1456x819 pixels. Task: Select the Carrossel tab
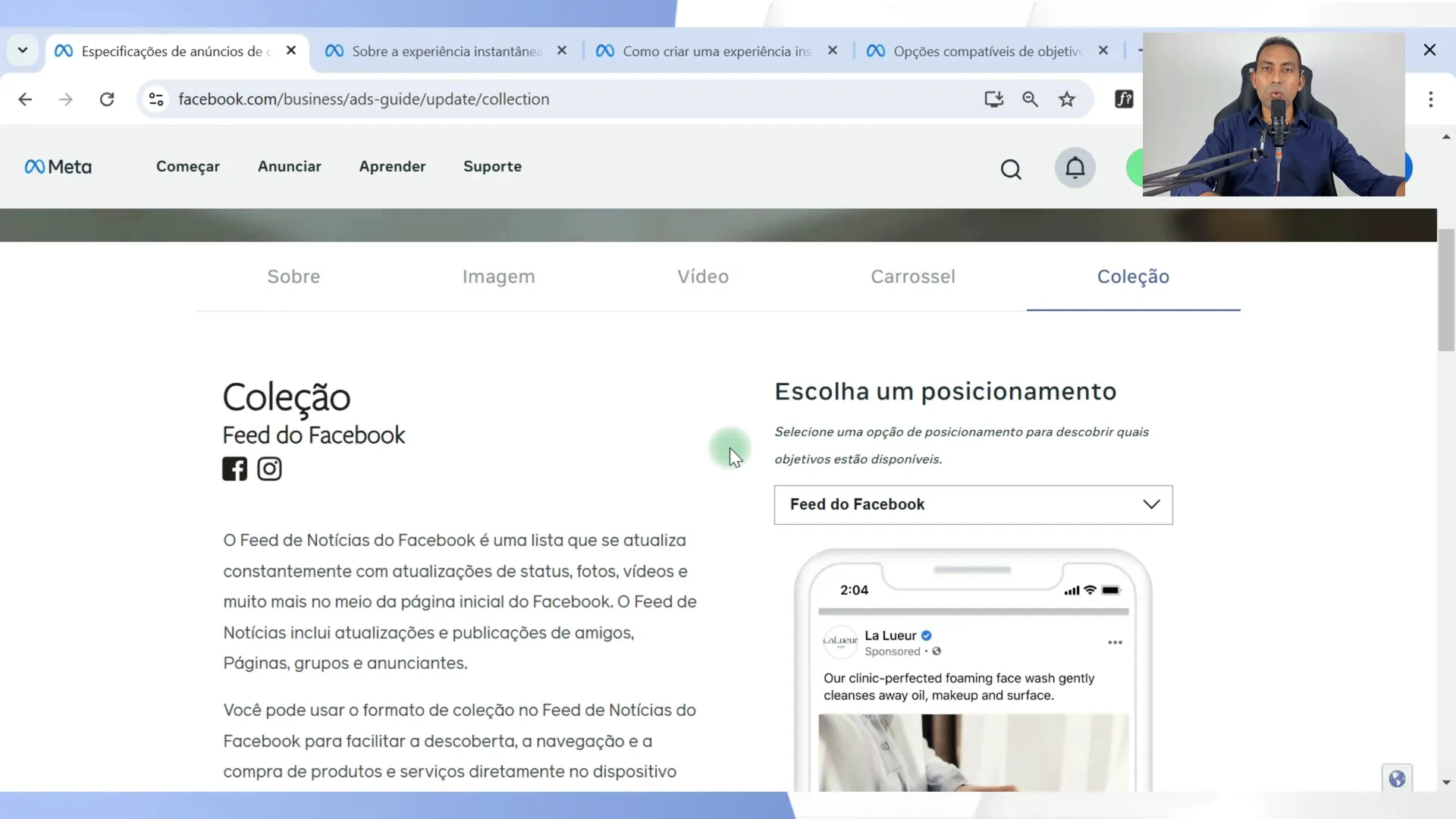(913, 277)
